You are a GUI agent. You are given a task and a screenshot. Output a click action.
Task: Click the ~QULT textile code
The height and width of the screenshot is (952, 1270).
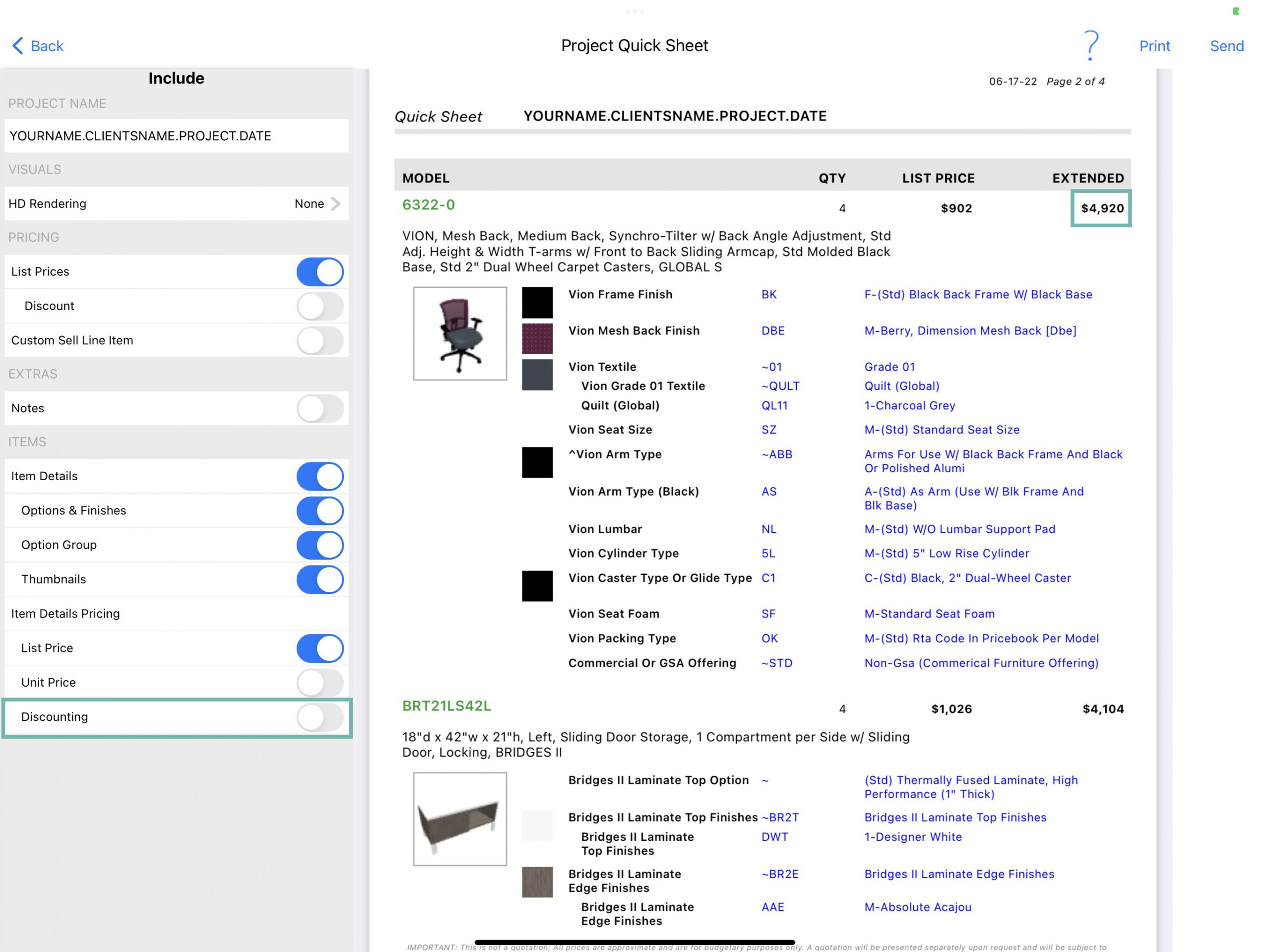(780, 386)
